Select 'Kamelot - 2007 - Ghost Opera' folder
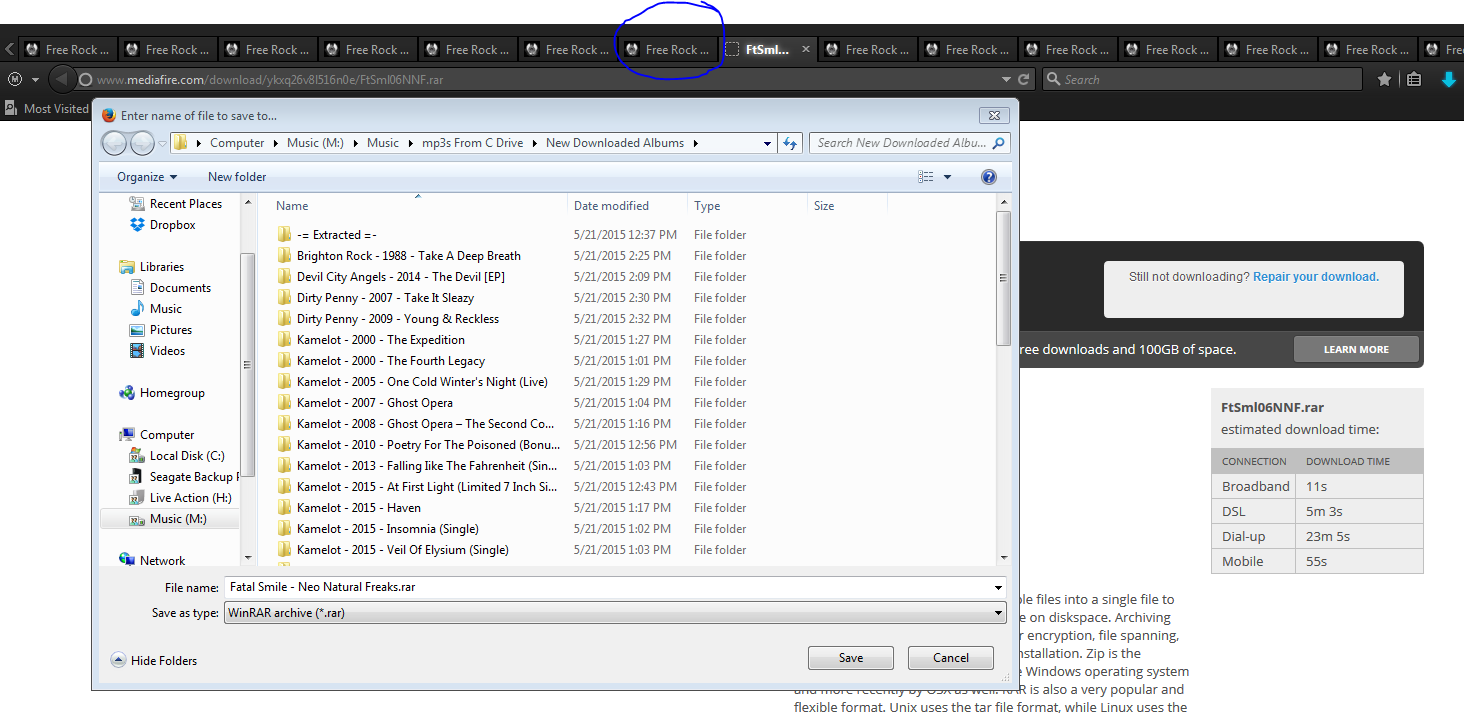Screen dimensions: 1464x717 pyautogui.click(x=375, y=403)
